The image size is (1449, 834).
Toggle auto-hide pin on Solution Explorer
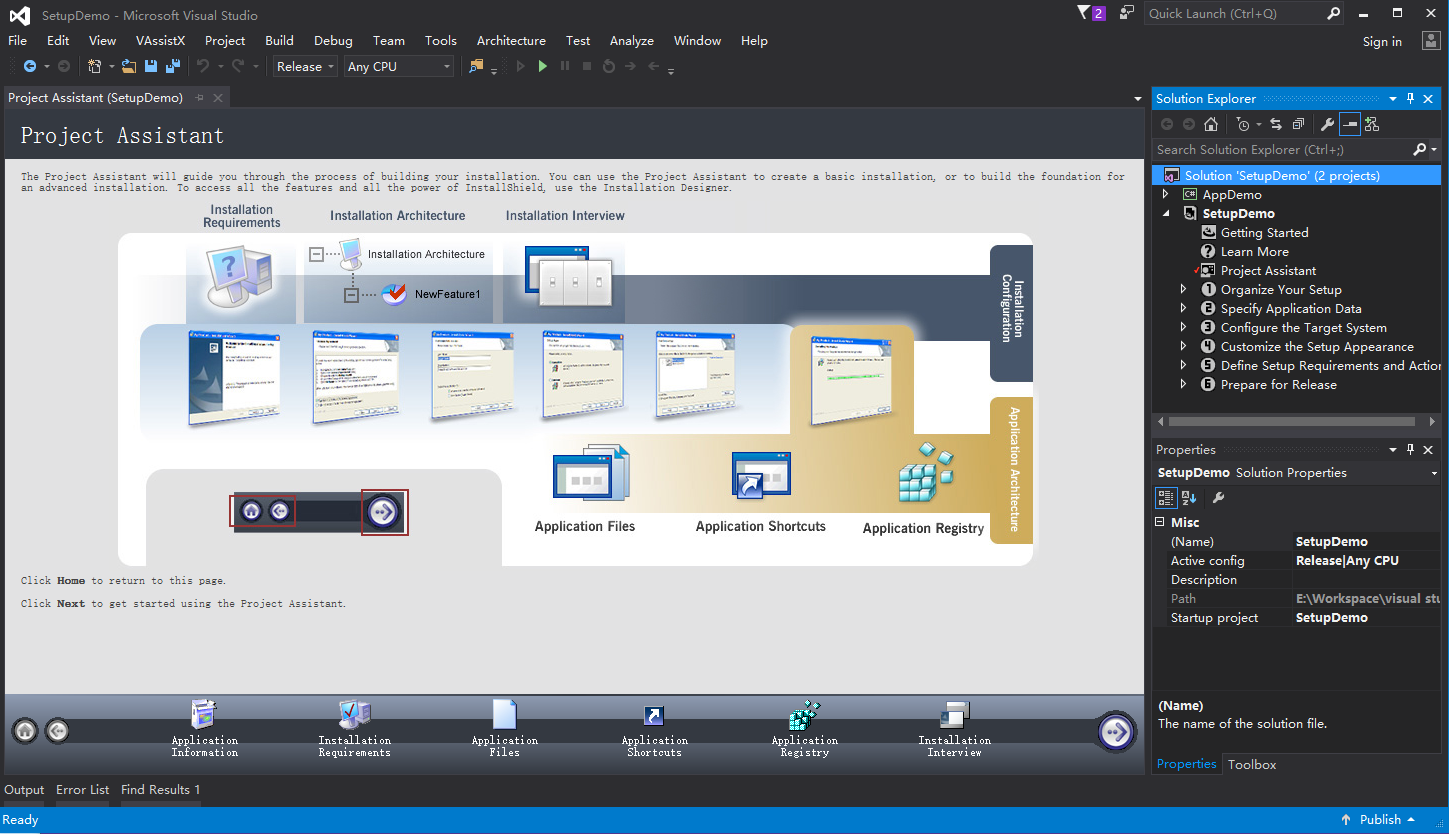1411,98
